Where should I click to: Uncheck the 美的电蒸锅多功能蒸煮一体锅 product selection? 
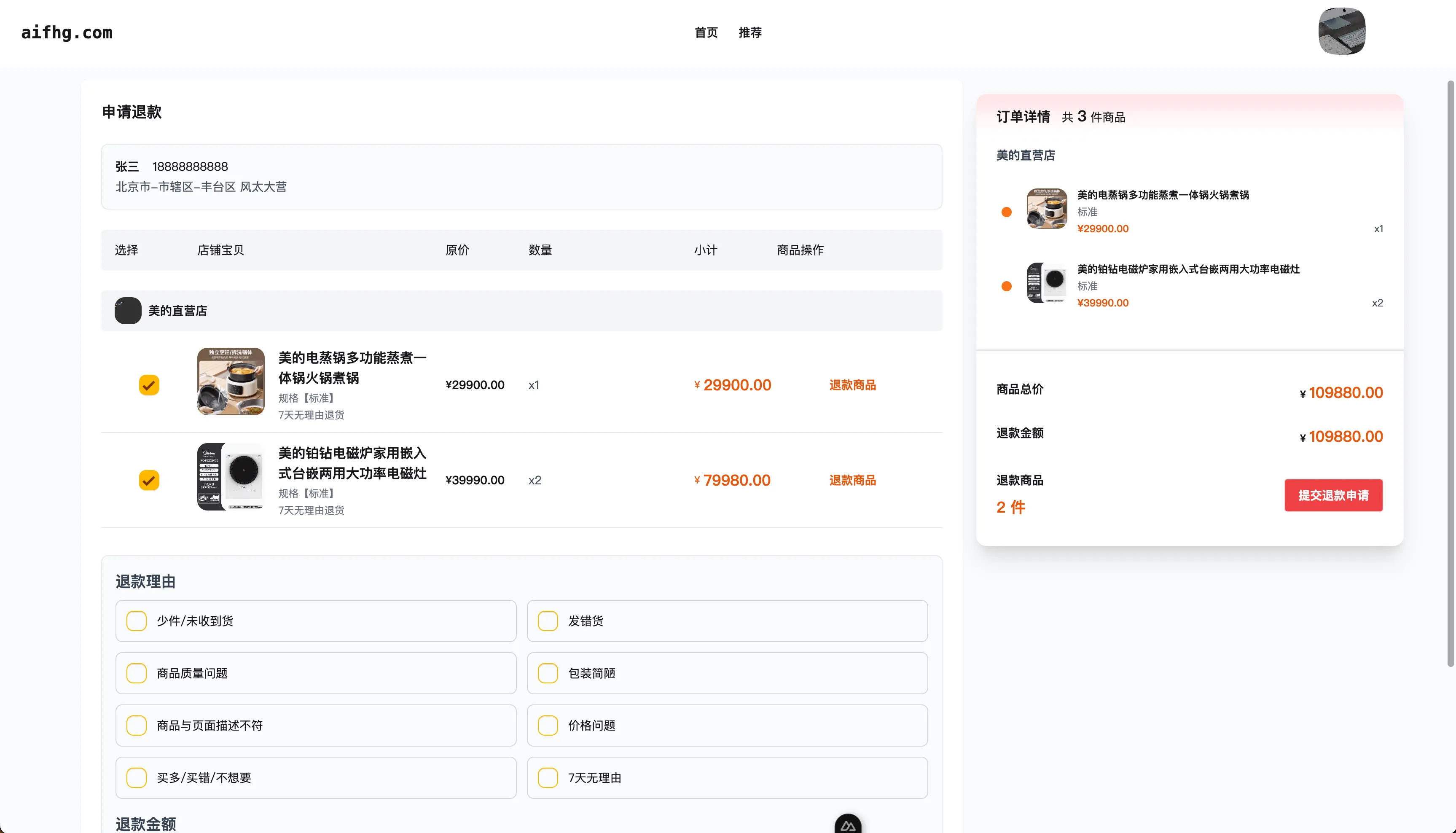tap(149, 384)
